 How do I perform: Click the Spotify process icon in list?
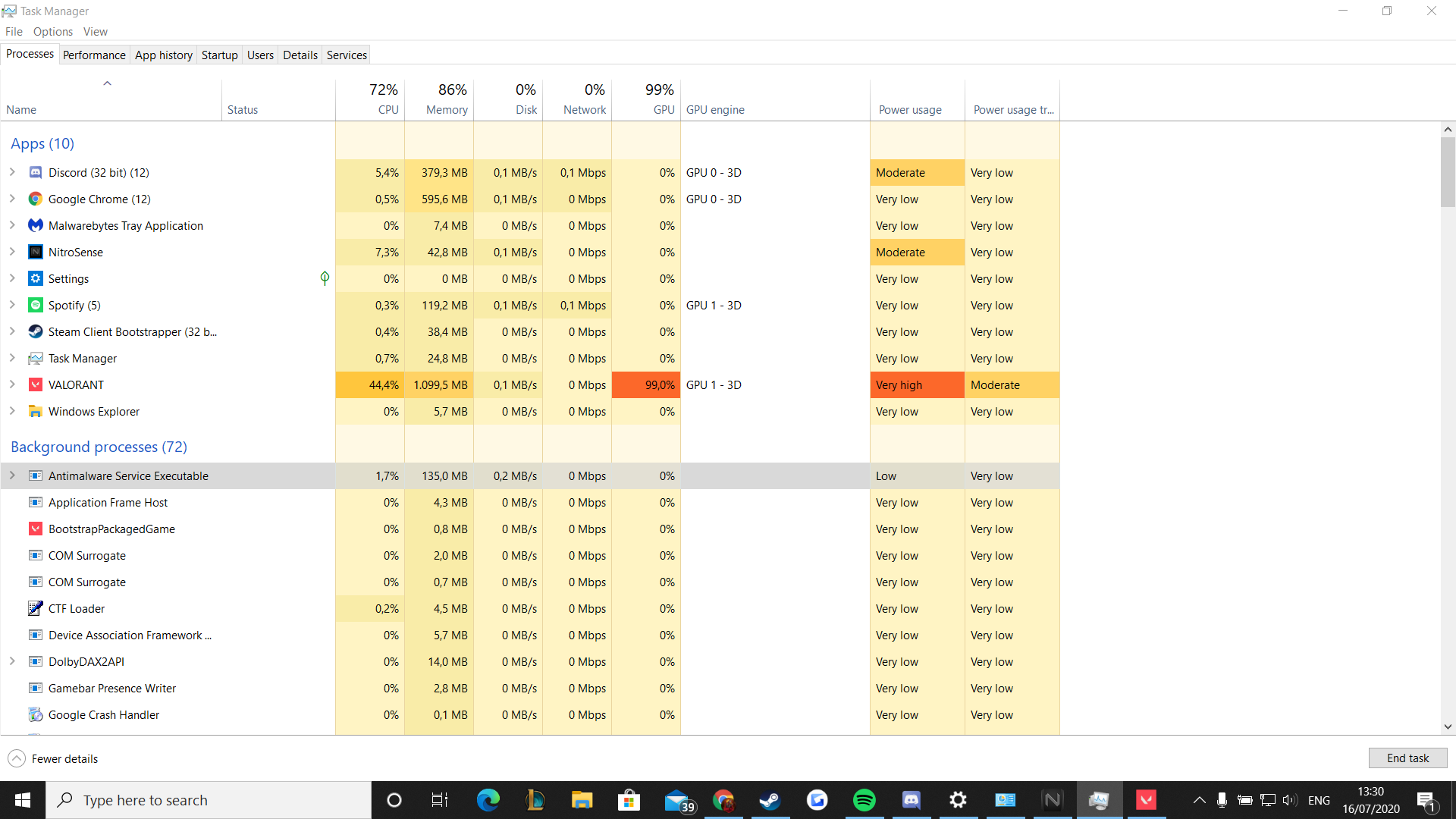[36, 306]
